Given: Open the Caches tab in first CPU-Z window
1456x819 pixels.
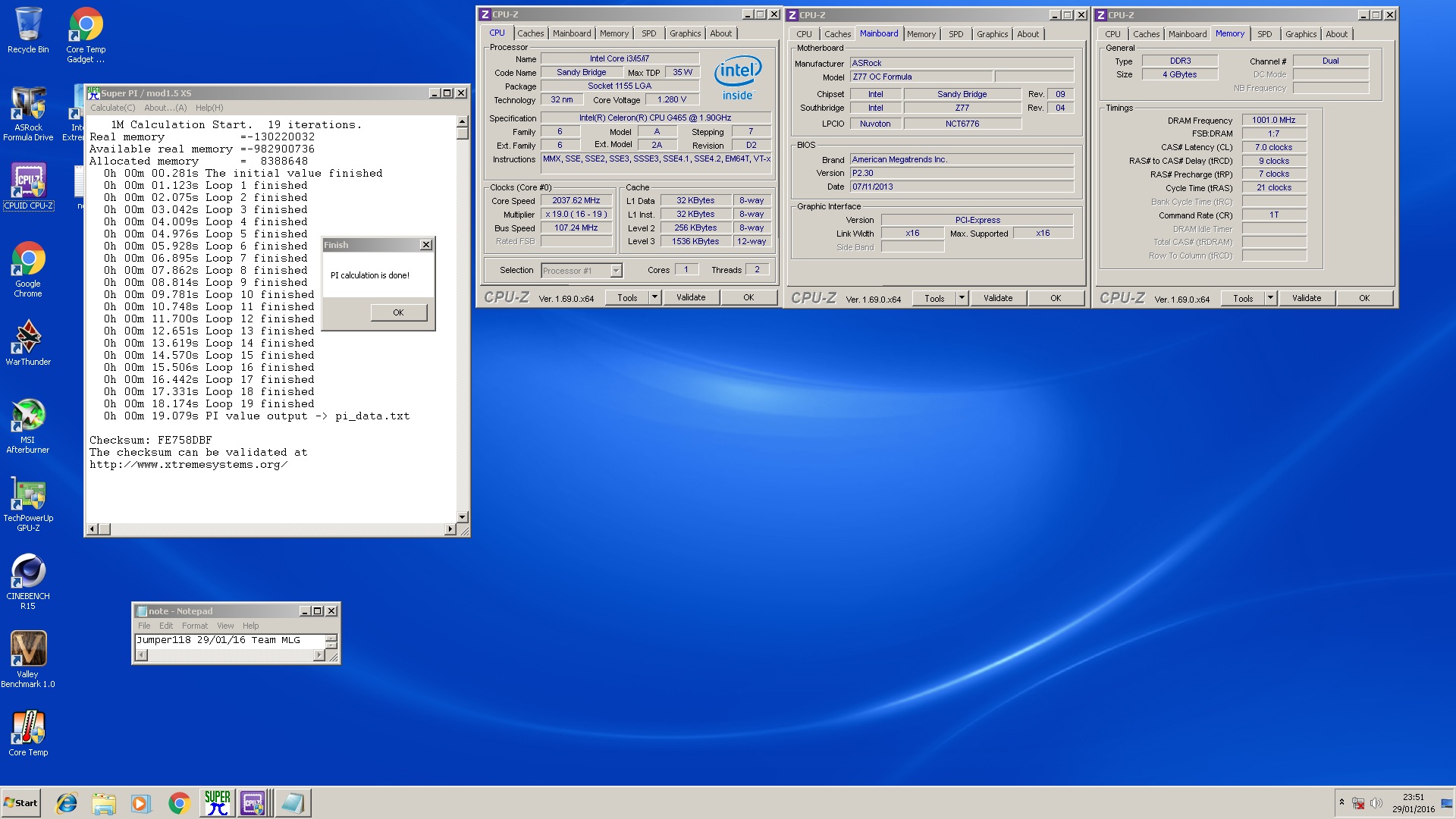Looking at the screenshot, I should pyautogui.click(x=530, y=33).
